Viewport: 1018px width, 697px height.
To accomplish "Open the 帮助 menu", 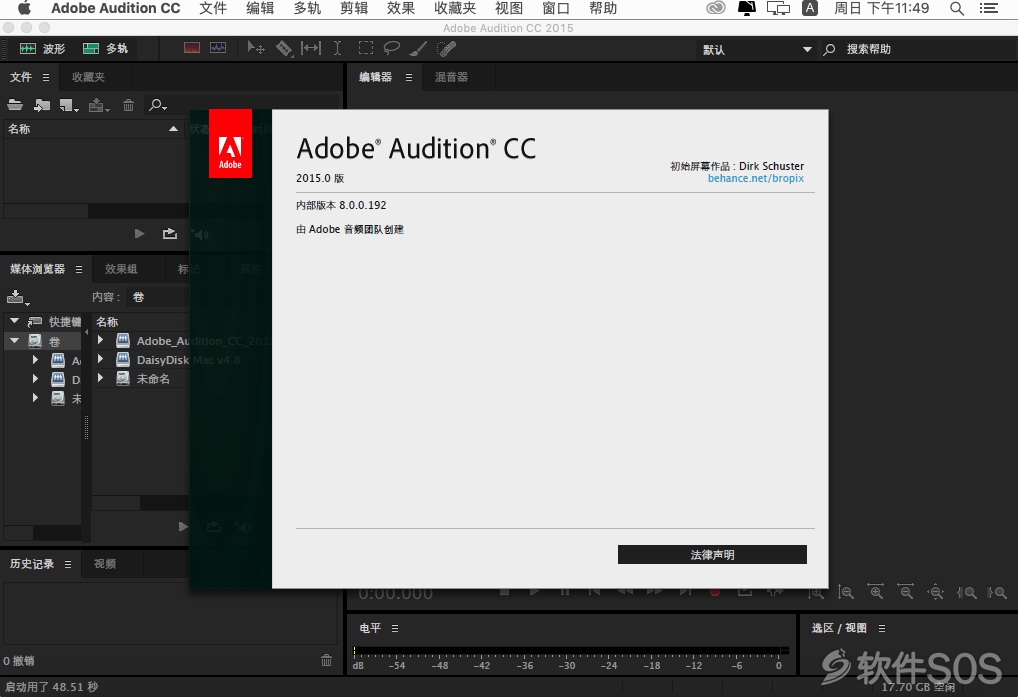I will click(x=602, y=8).
